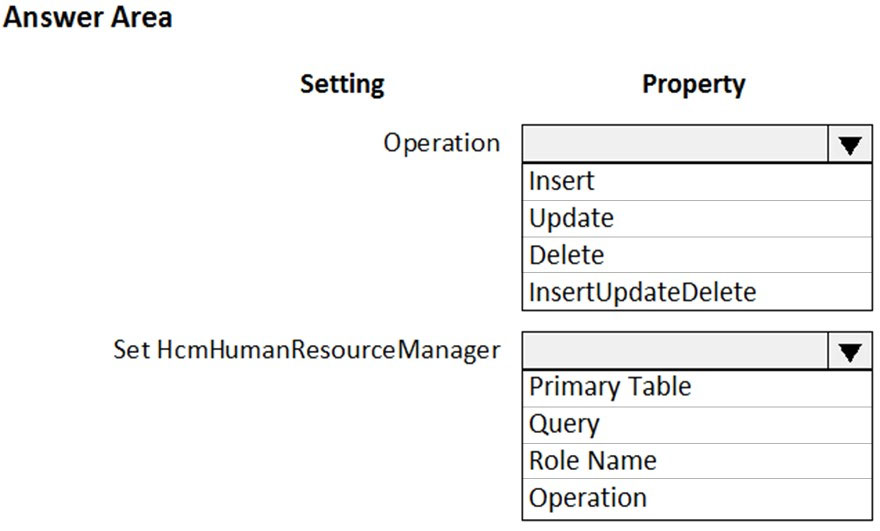Select Insert from the Operation list
Viewport: 880px width, 531px height.
(x=697, y=182)
